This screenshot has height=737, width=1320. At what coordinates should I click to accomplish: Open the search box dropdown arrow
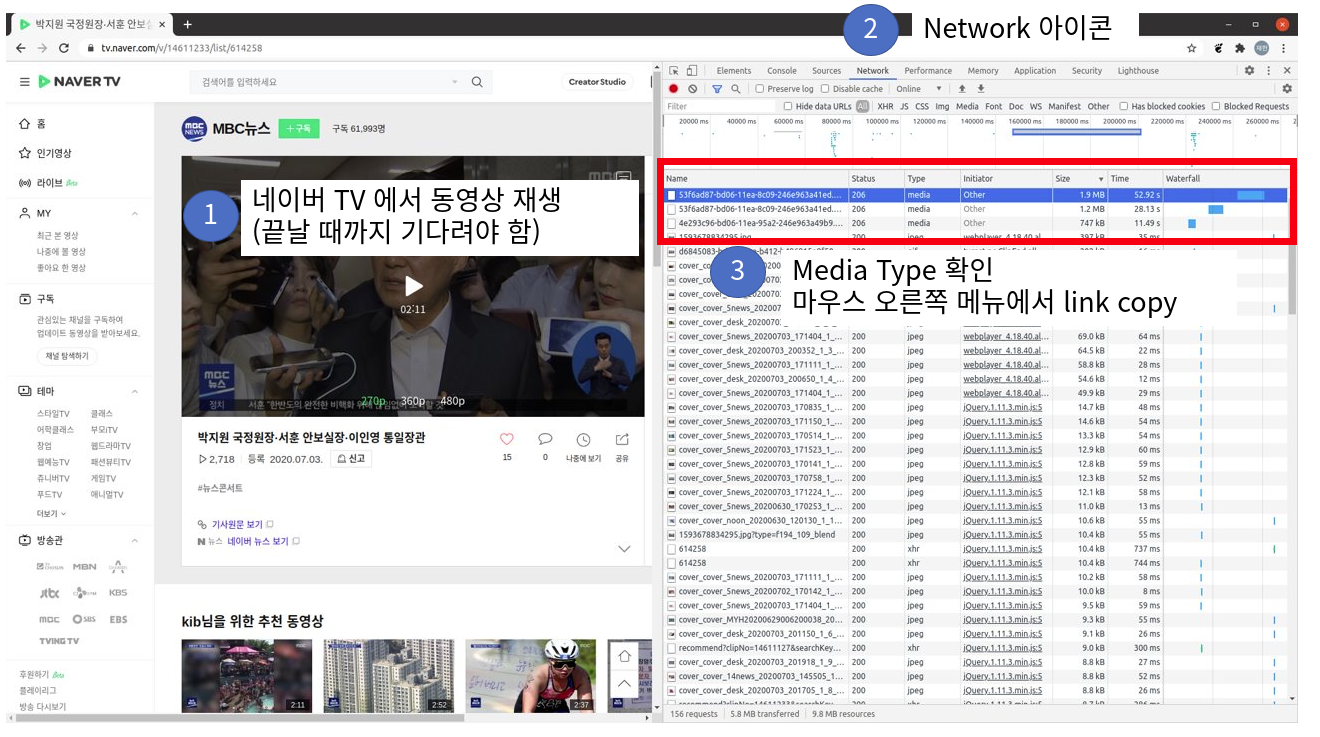point(455,82)
